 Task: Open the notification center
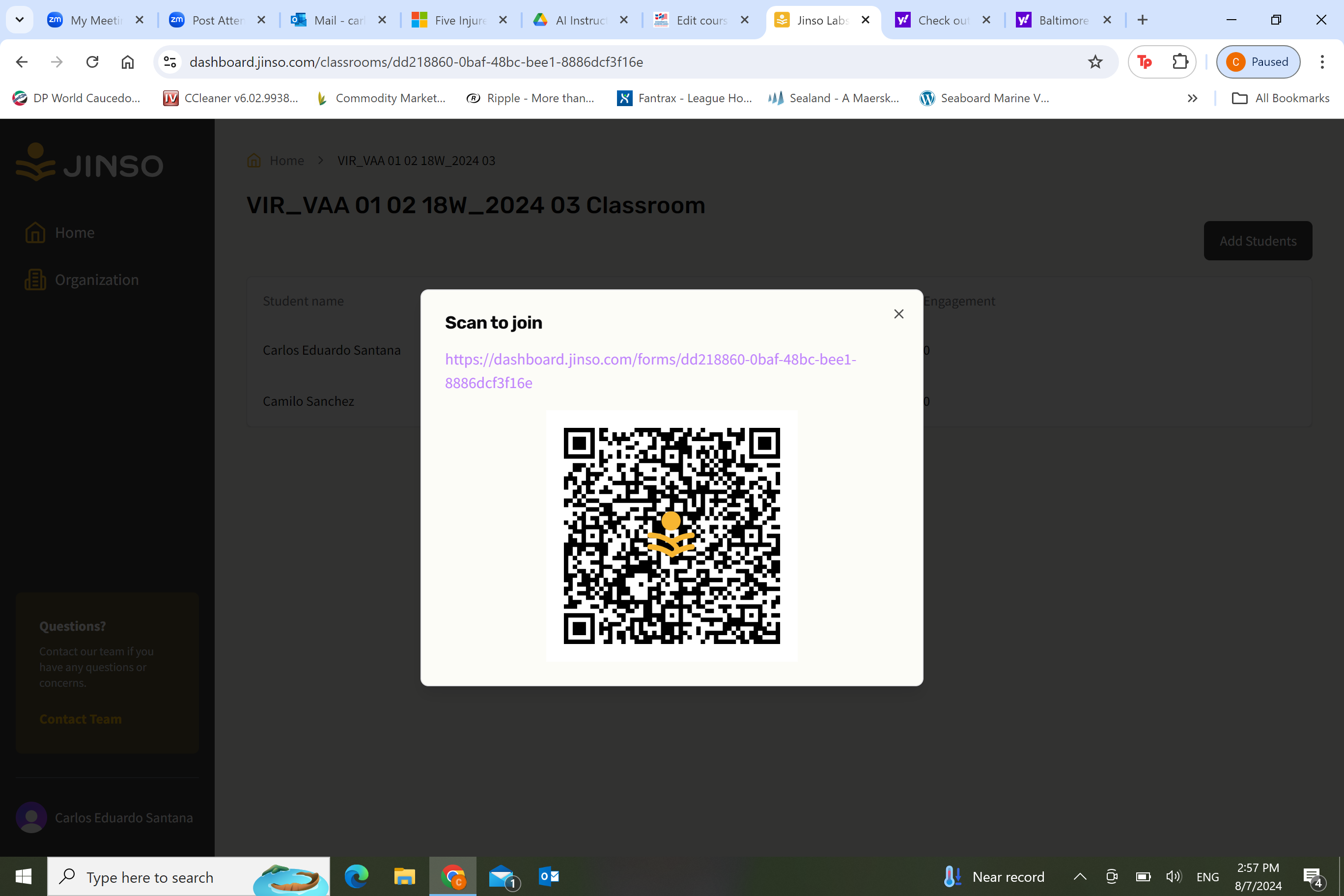1312,877
